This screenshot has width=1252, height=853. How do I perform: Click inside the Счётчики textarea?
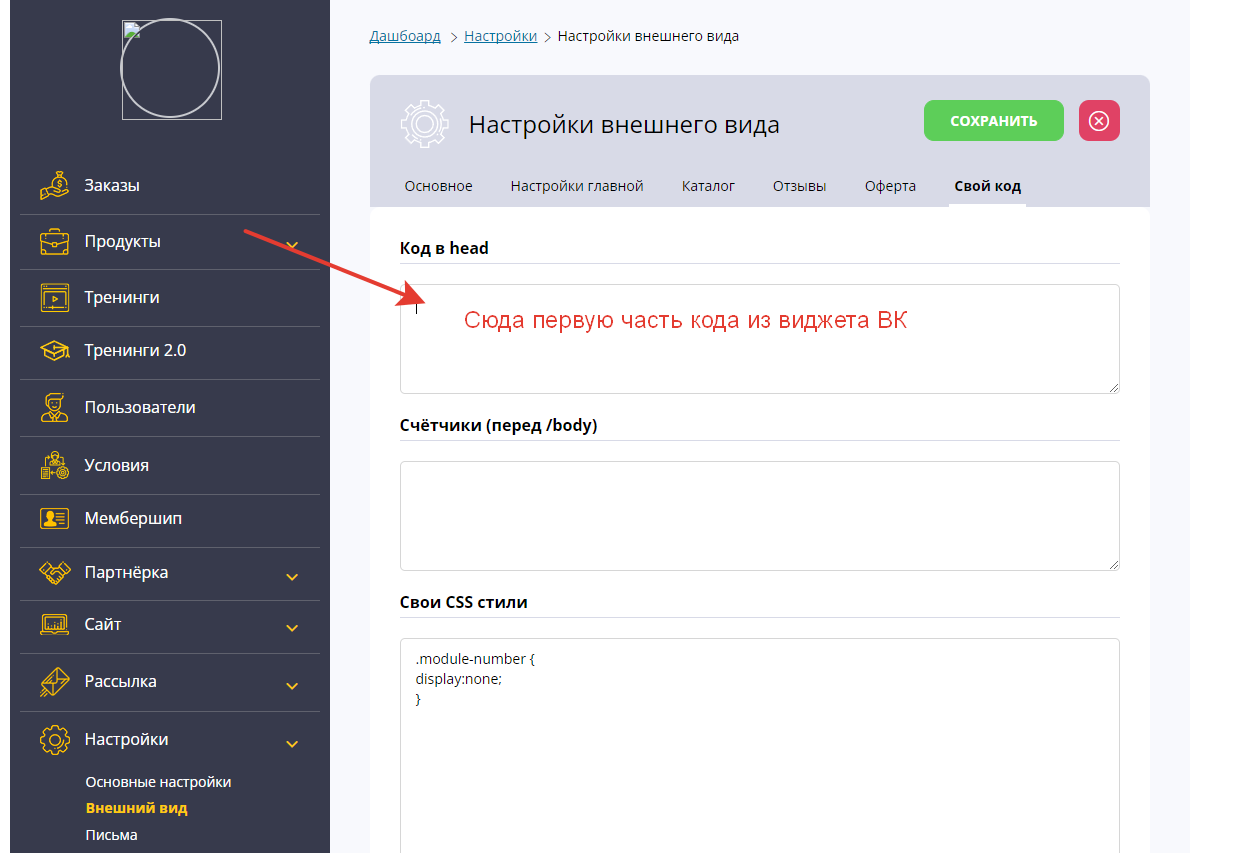coord(760,516)
